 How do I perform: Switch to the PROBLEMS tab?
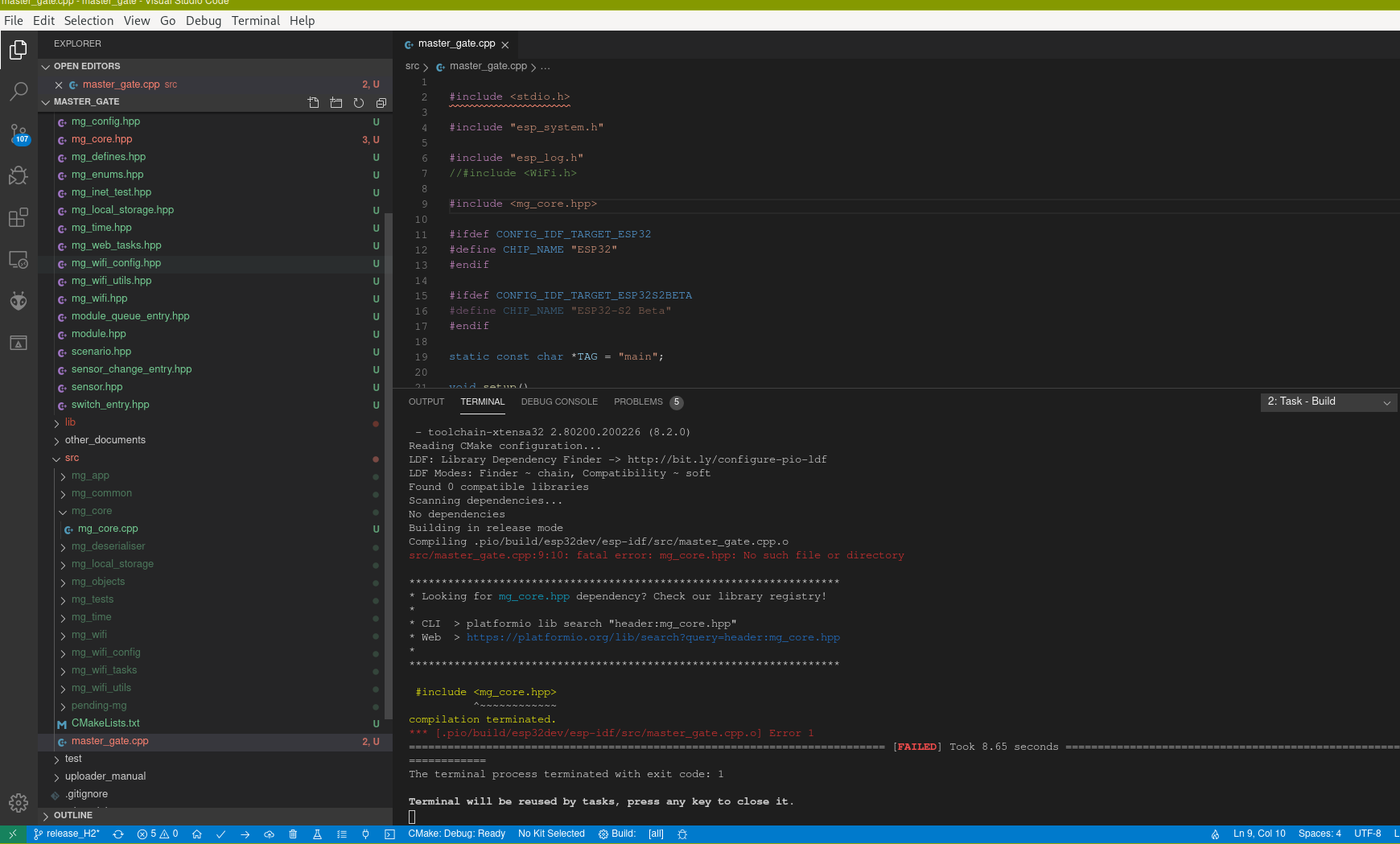click(638, 401)
